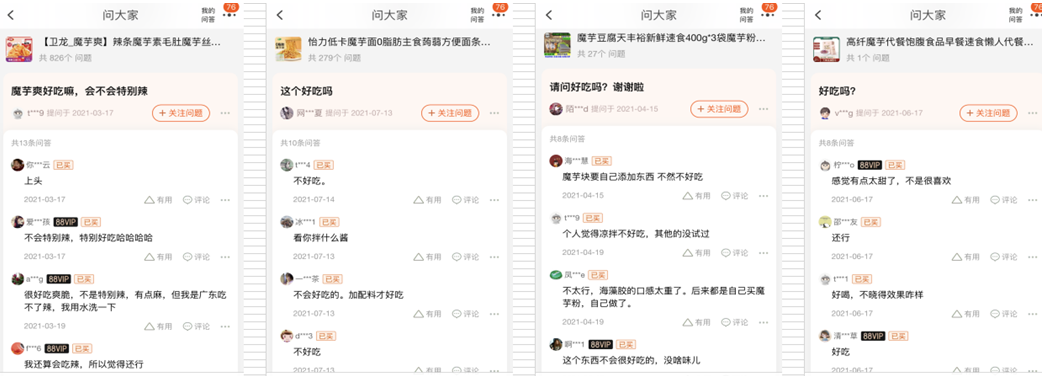
Task: Open 我的问答 on the 卫龙 魔芋爽 page
Action: point(208,15)
